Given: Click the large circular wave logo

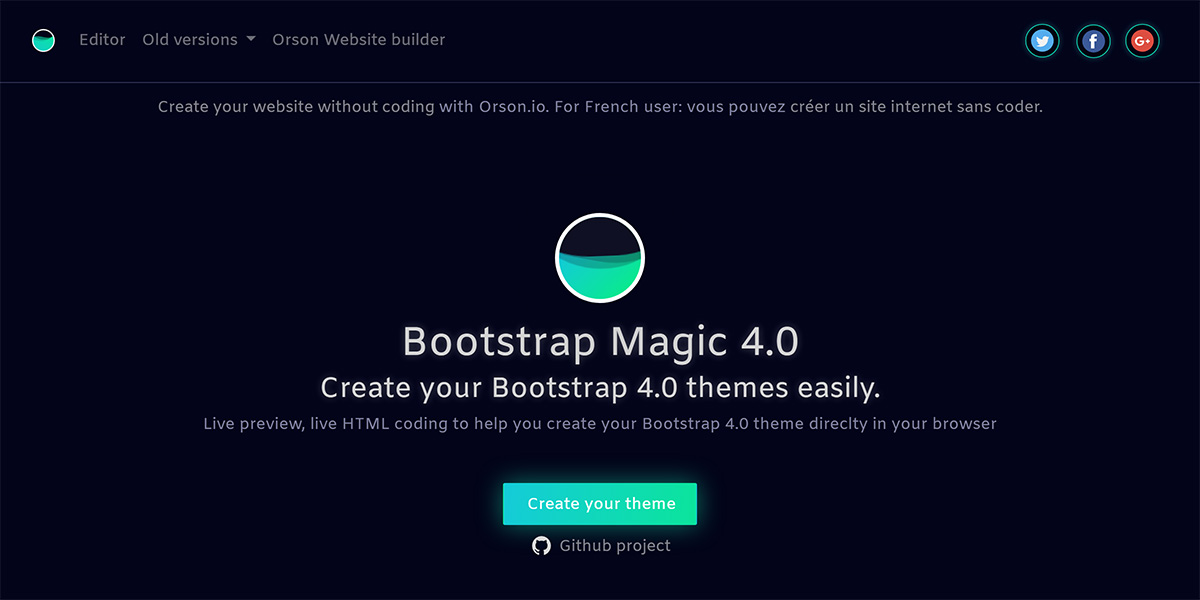Looking at the screenshot, I should coord(600,258).
